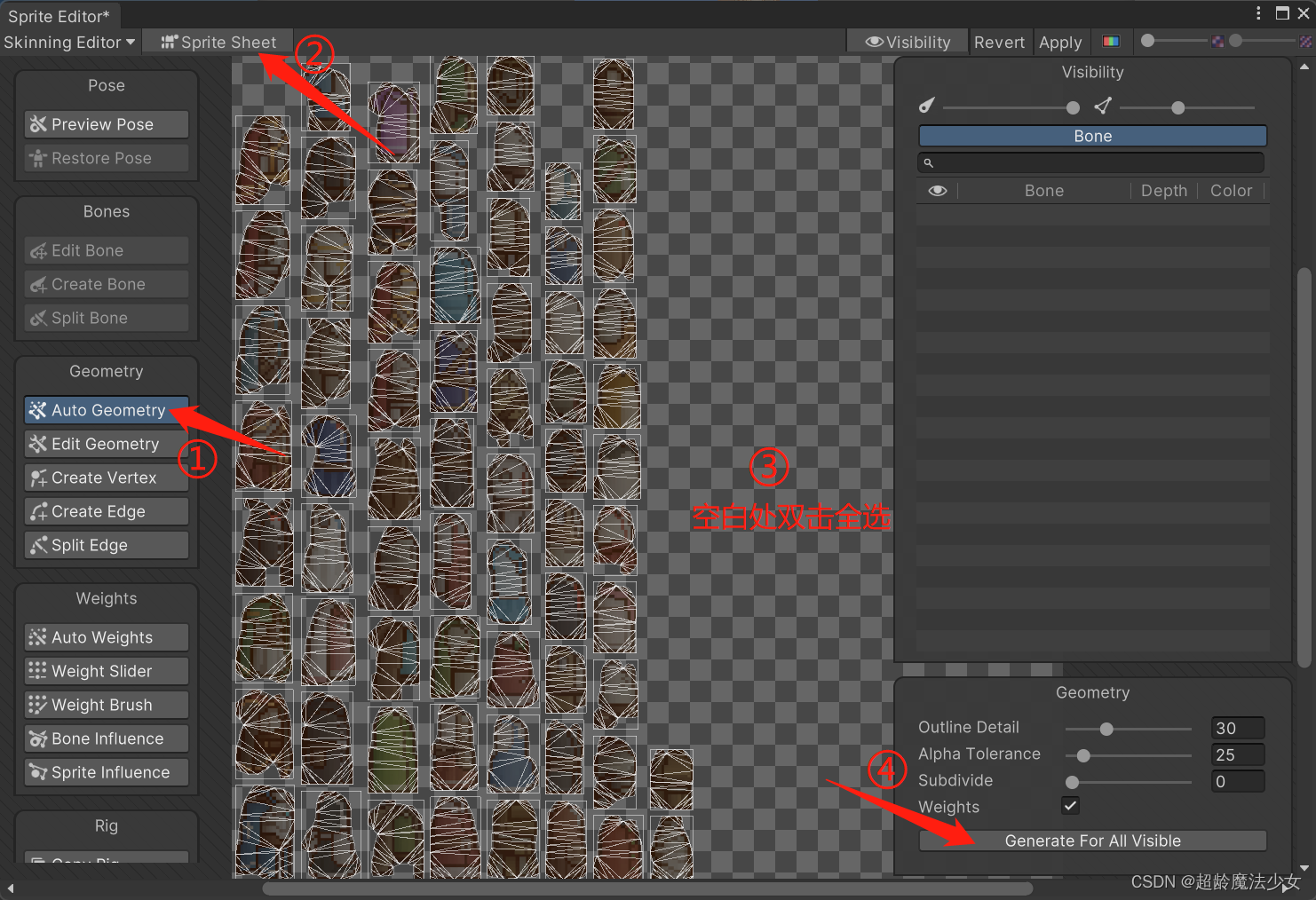
Task: Click the Subdivide value field 0
Action: (1238, 781)
